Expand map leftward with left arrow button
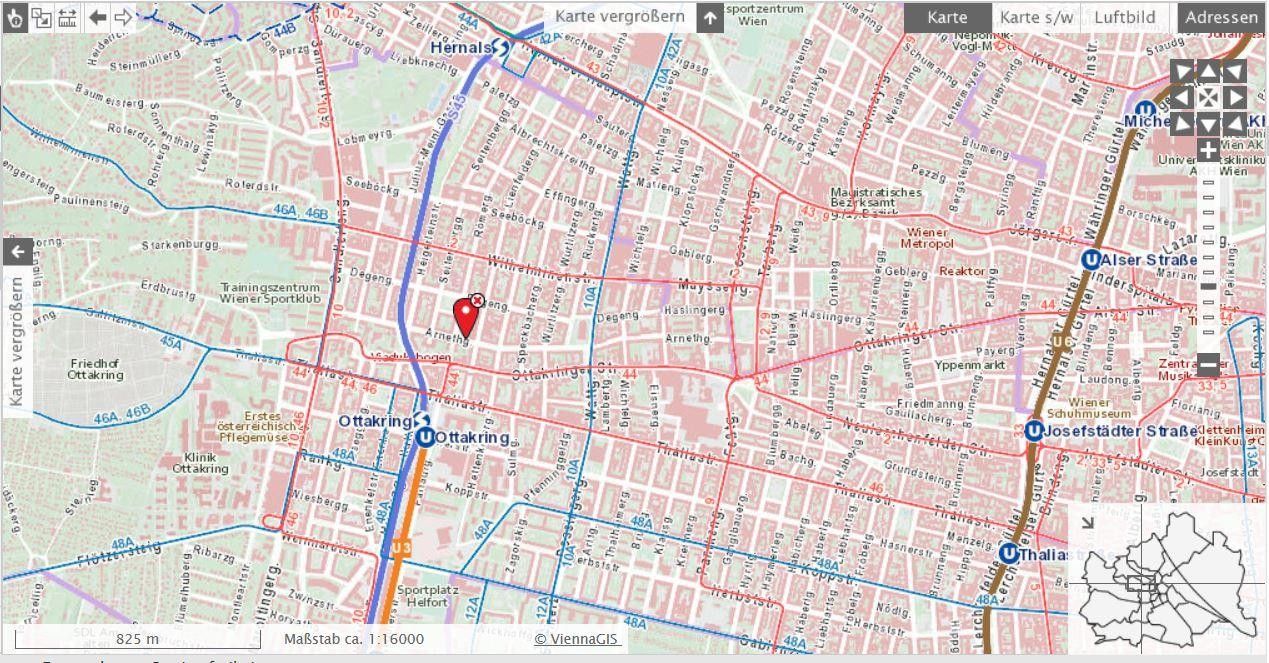 click(17, 252)
